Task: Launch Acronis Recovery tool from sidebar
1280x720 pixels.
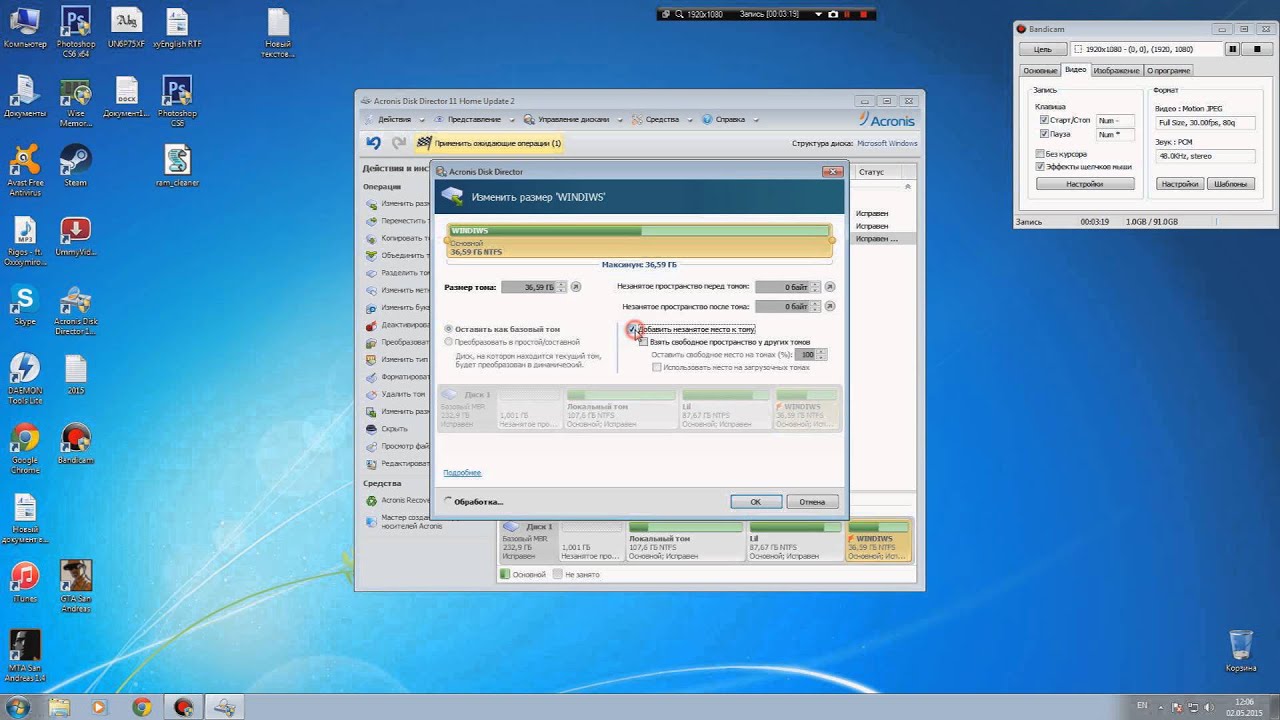Action: [x=398, y=500]
